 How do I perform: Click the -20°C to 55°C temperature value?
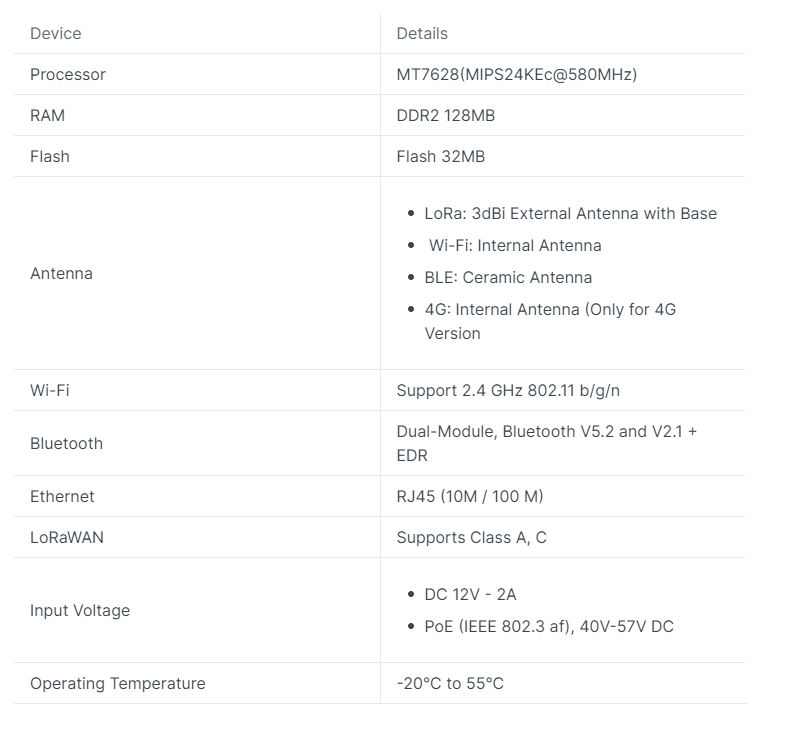(x=450, y=683)
